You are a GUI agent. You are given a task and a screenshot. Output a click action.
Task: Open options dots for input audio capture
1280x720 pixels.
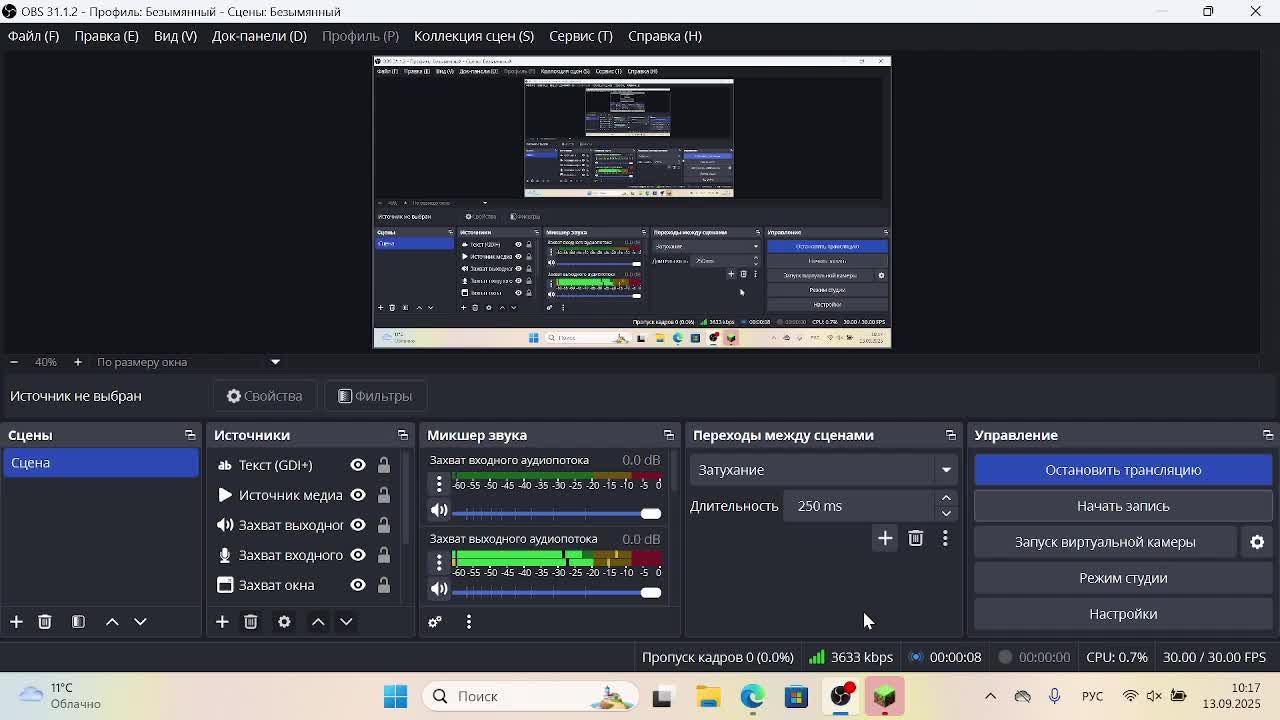tap(439, 484)
